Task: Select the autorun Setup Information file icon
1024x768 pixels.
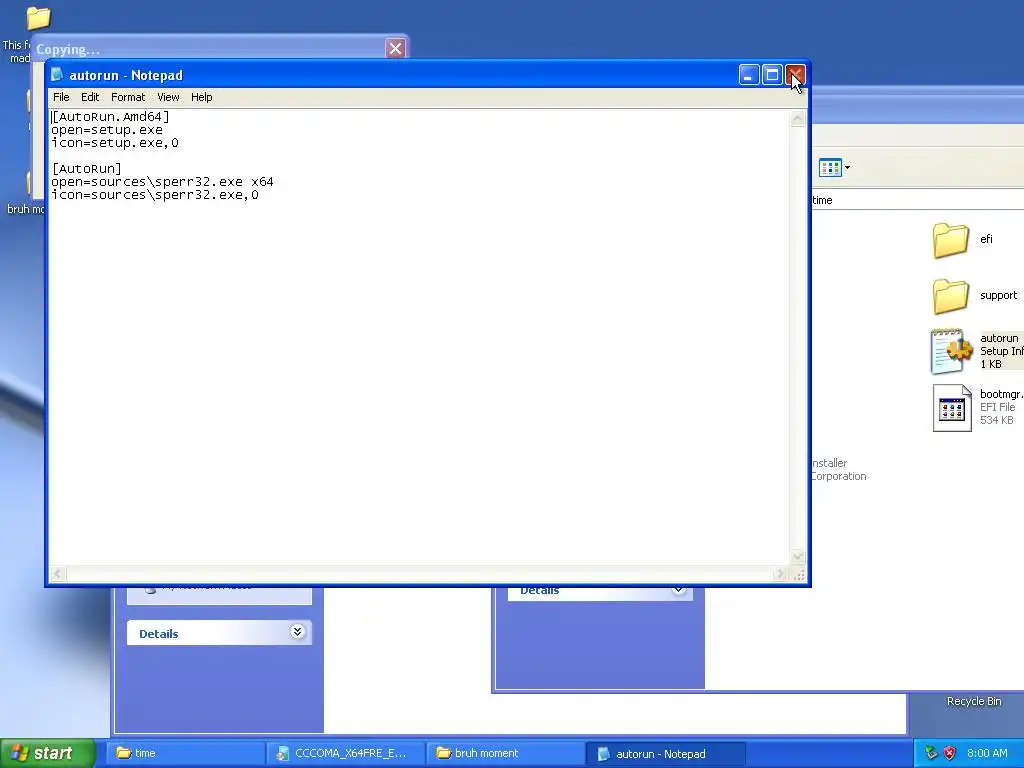Action: 951,351
